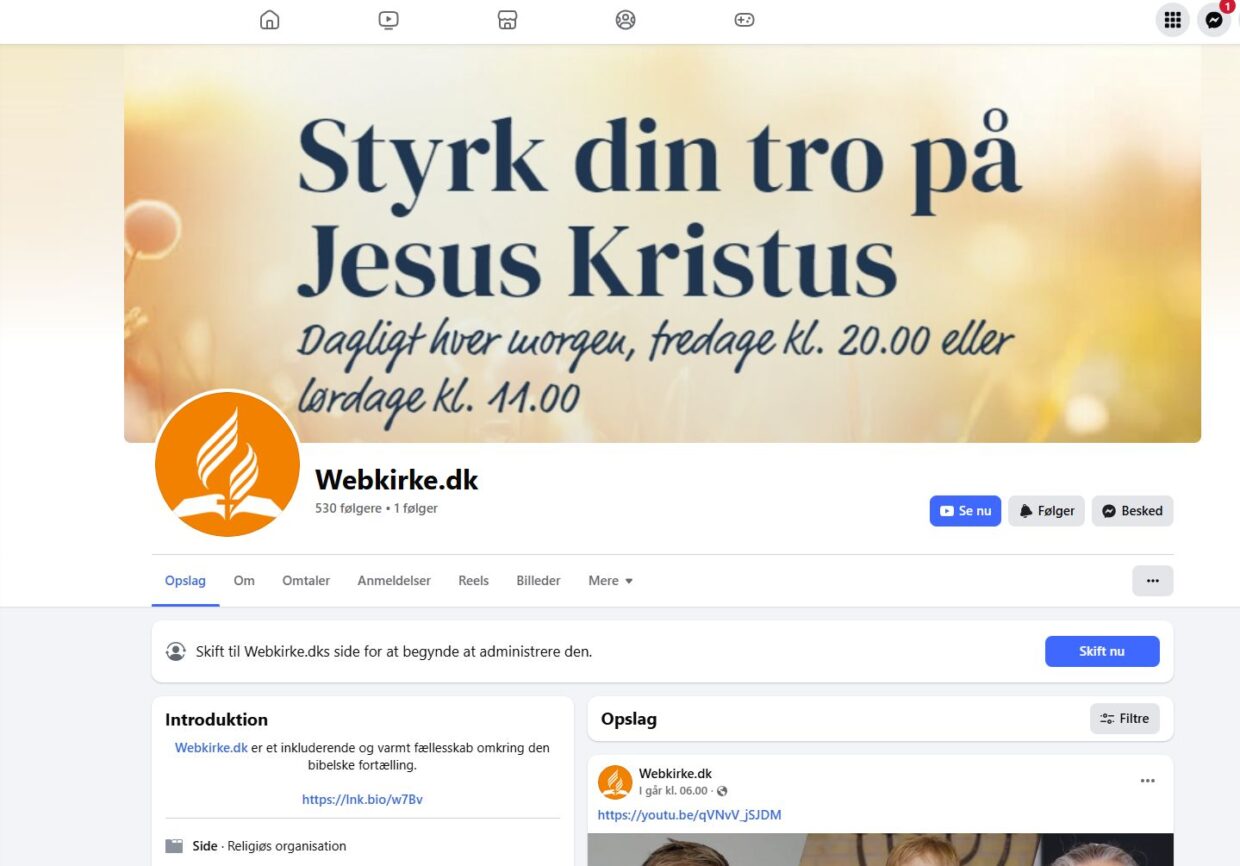Open the lnk.bio/w7Bv link
Viewport: 1240px width, 866px height.
[362, 800]
